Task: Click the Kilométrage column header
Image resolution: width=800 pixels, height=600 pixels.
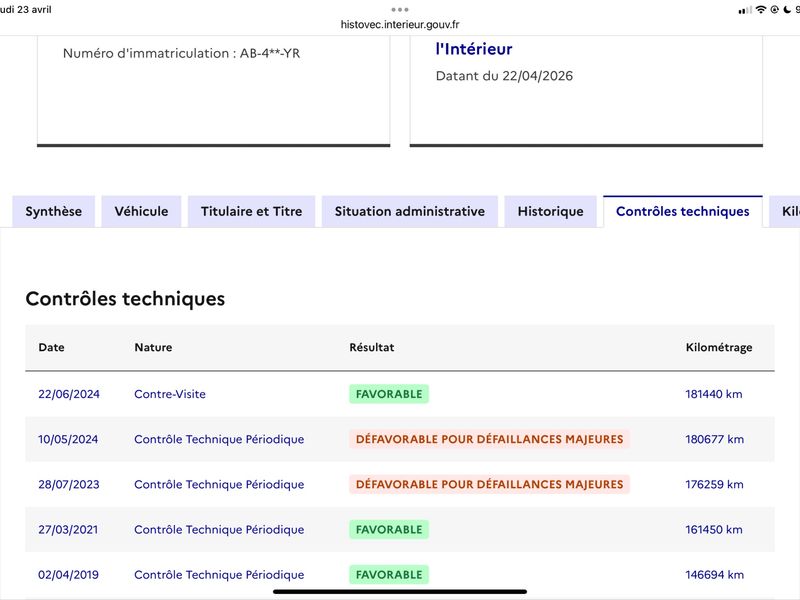Action: (x=719, y=347)
